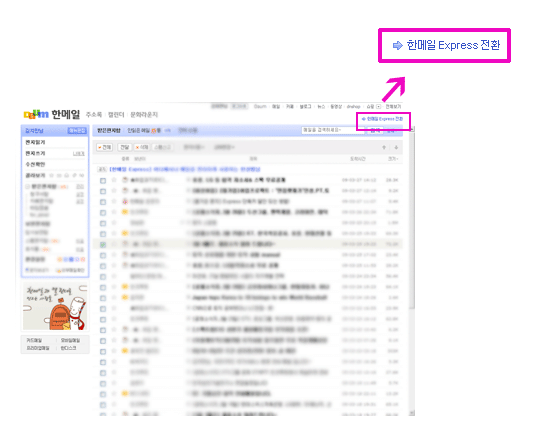Screen dimensions: 533x445
Task: Open the 한디스크 link
Action: point(68,348)
